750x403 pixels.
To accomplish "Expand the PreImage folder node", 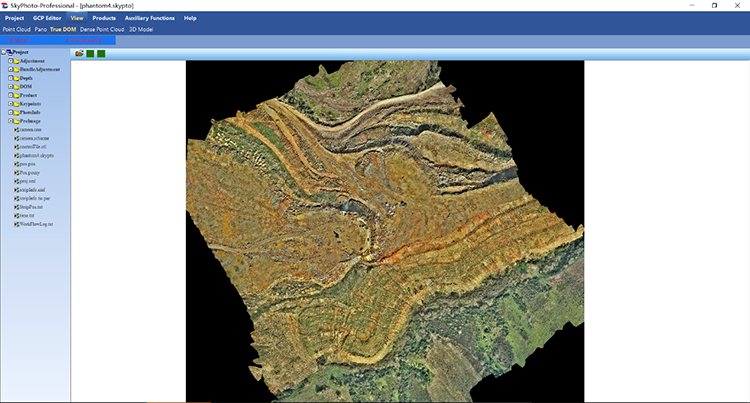I will coord(10,121).
